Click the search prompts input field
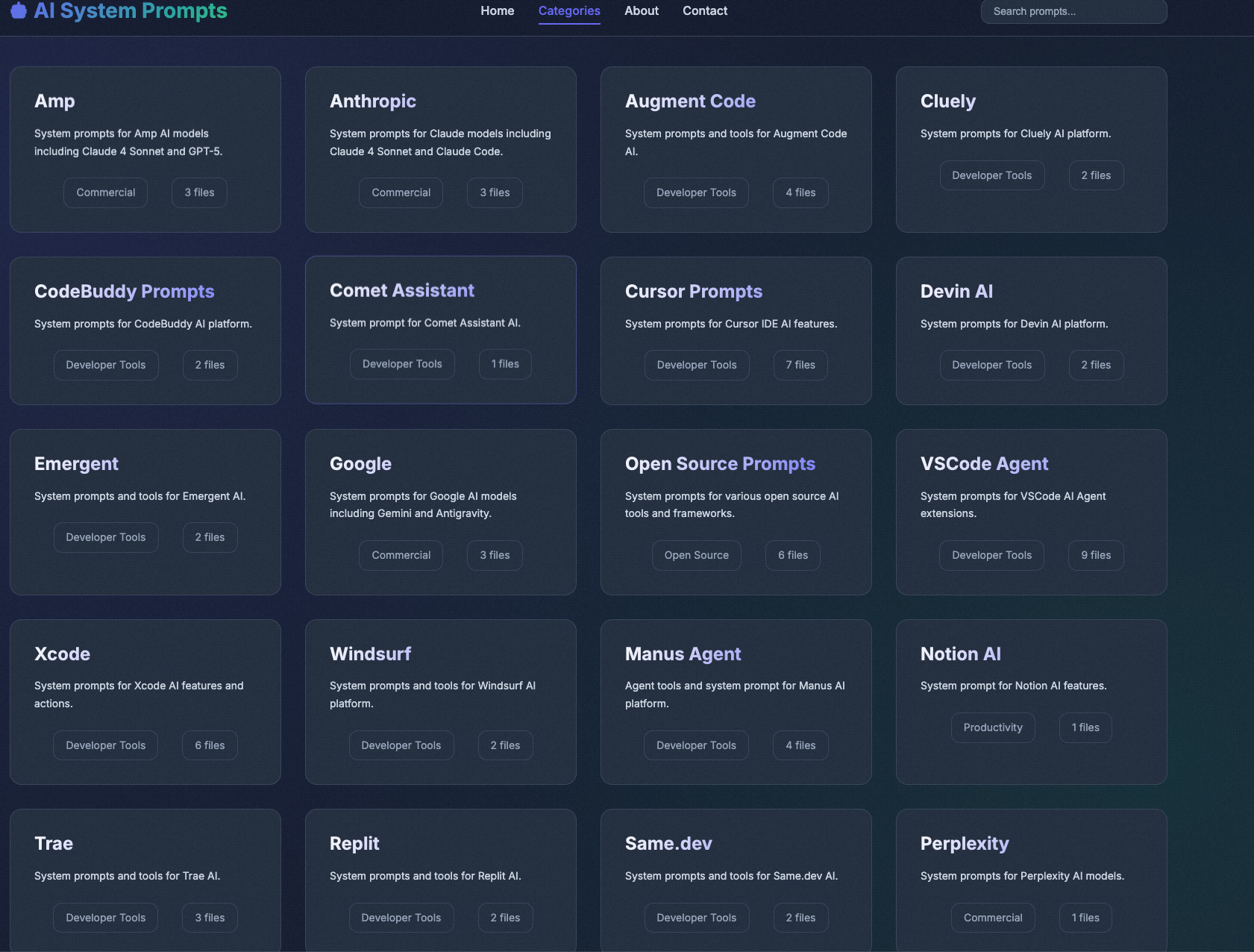The width and height of the screenshot is (1254, 952). (x=1073, y=11)
